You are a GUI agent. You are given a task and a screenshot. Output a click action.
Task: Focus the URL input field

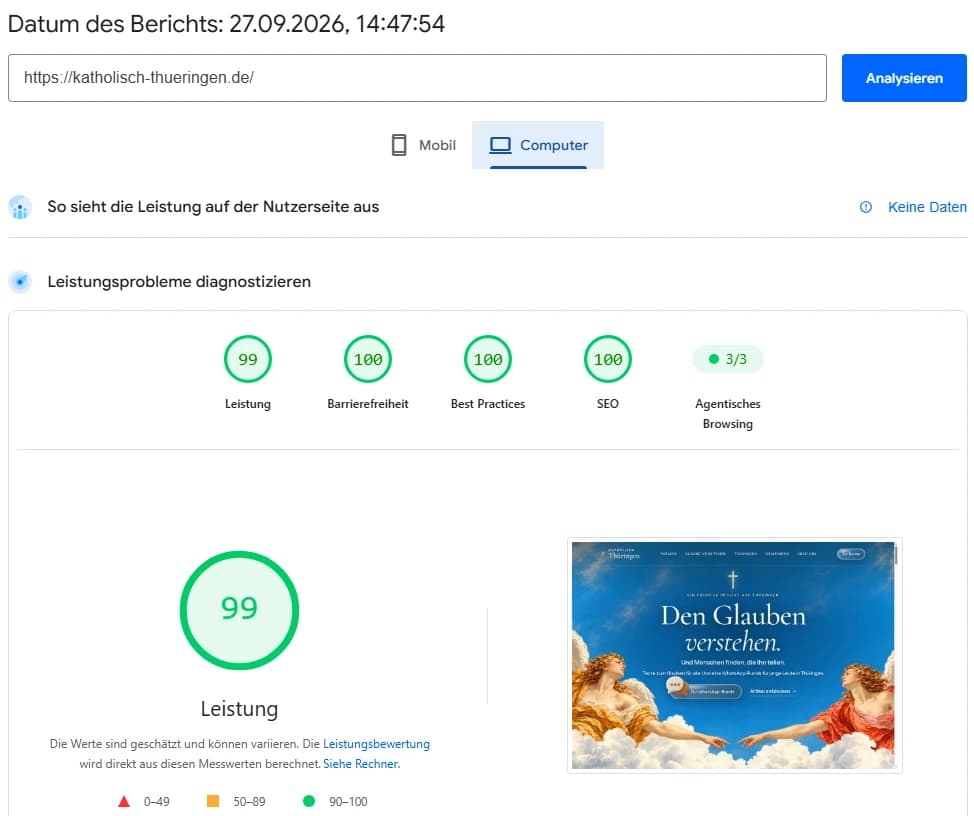(417, 78)
